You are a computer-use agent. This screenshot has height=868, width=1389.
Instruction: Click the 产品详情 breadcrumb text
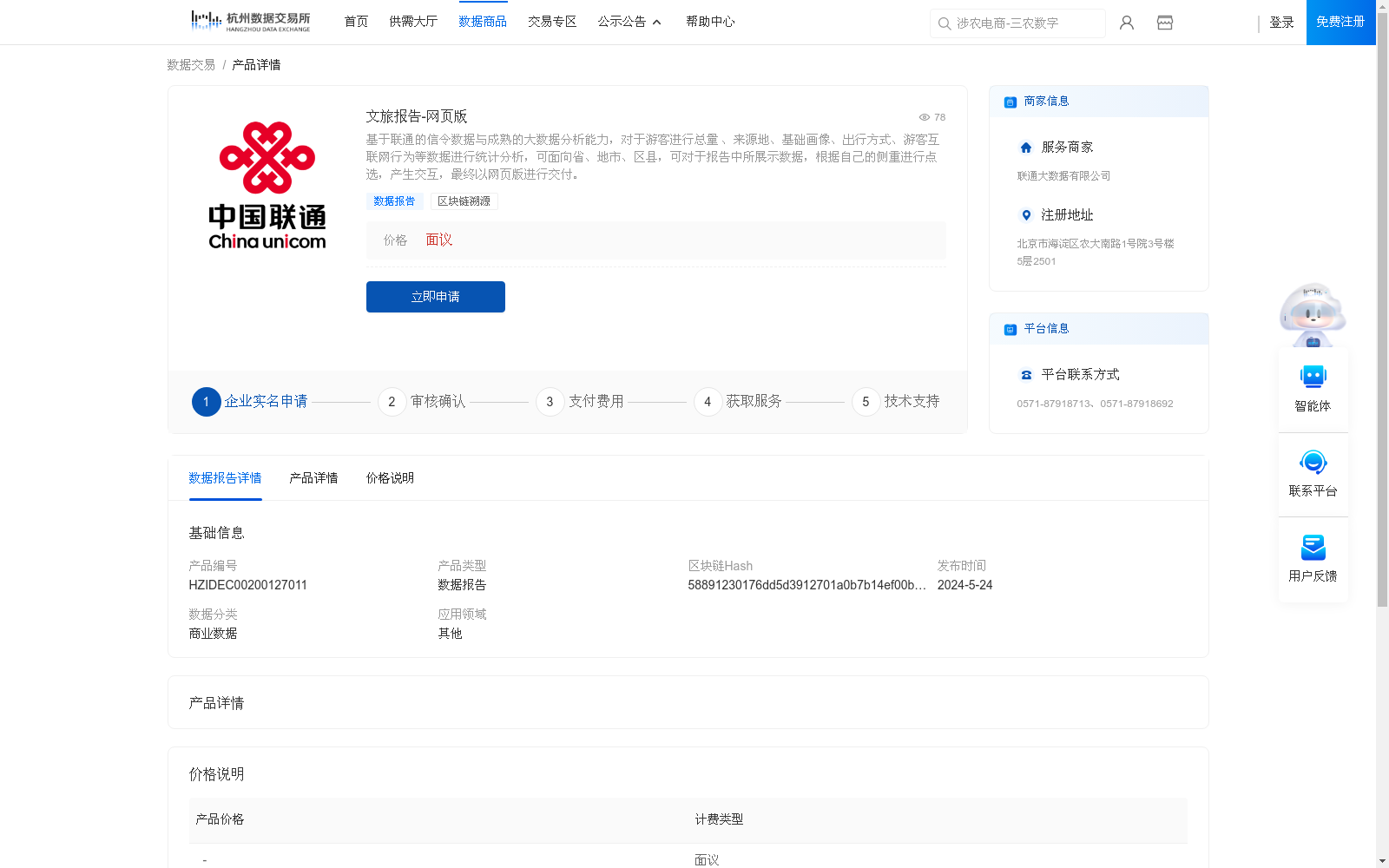[256, 65]
